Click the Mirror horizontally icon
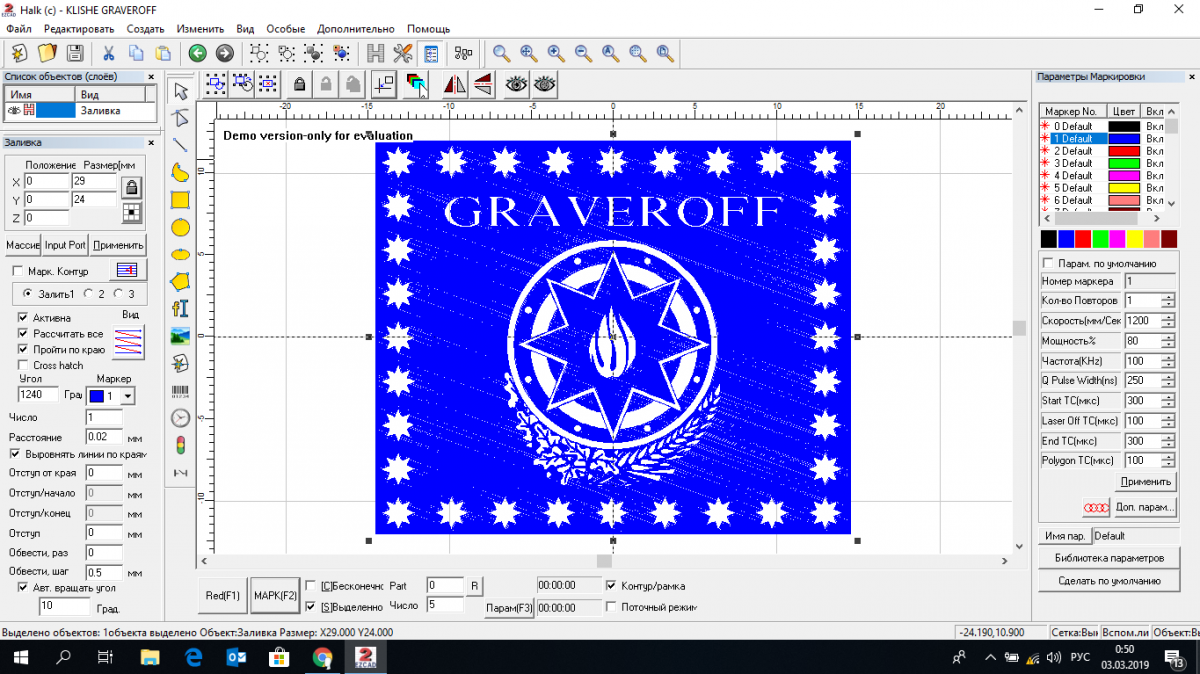 [455, 85]
